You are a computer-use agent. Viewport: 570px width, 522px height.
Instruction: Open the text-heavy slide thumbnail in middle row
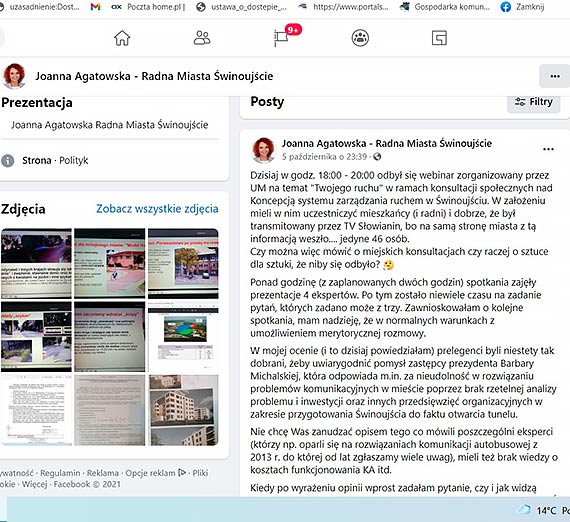click(x=109, y=337)
